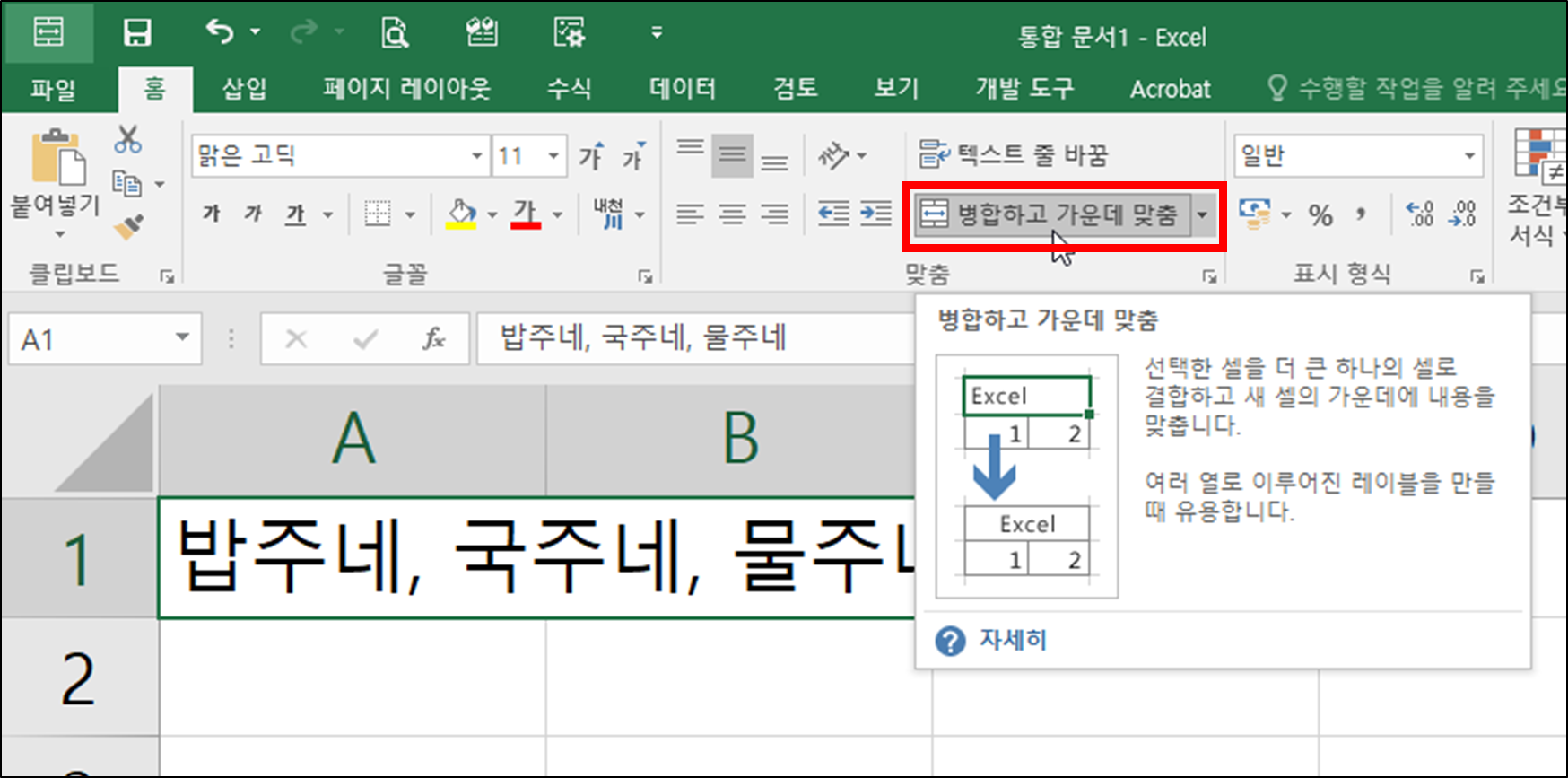Click the Increase Indent icon

tap(875, 214)
